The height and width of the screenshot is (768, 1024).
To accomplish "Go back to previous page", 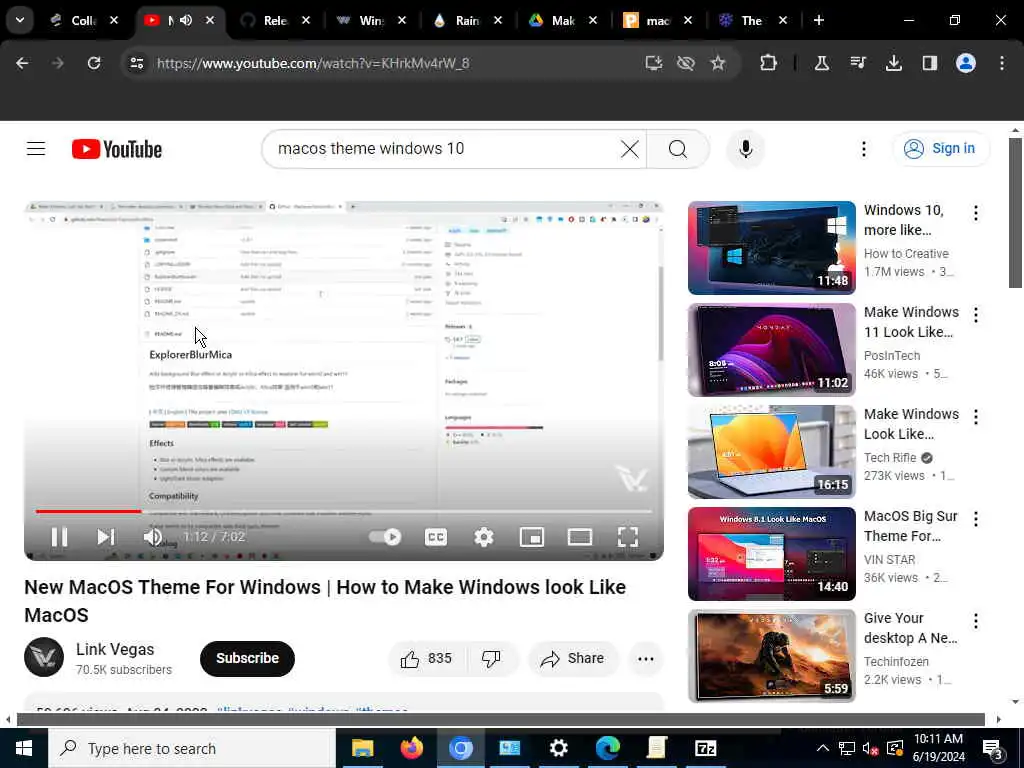I will click(x=22, y=63).
